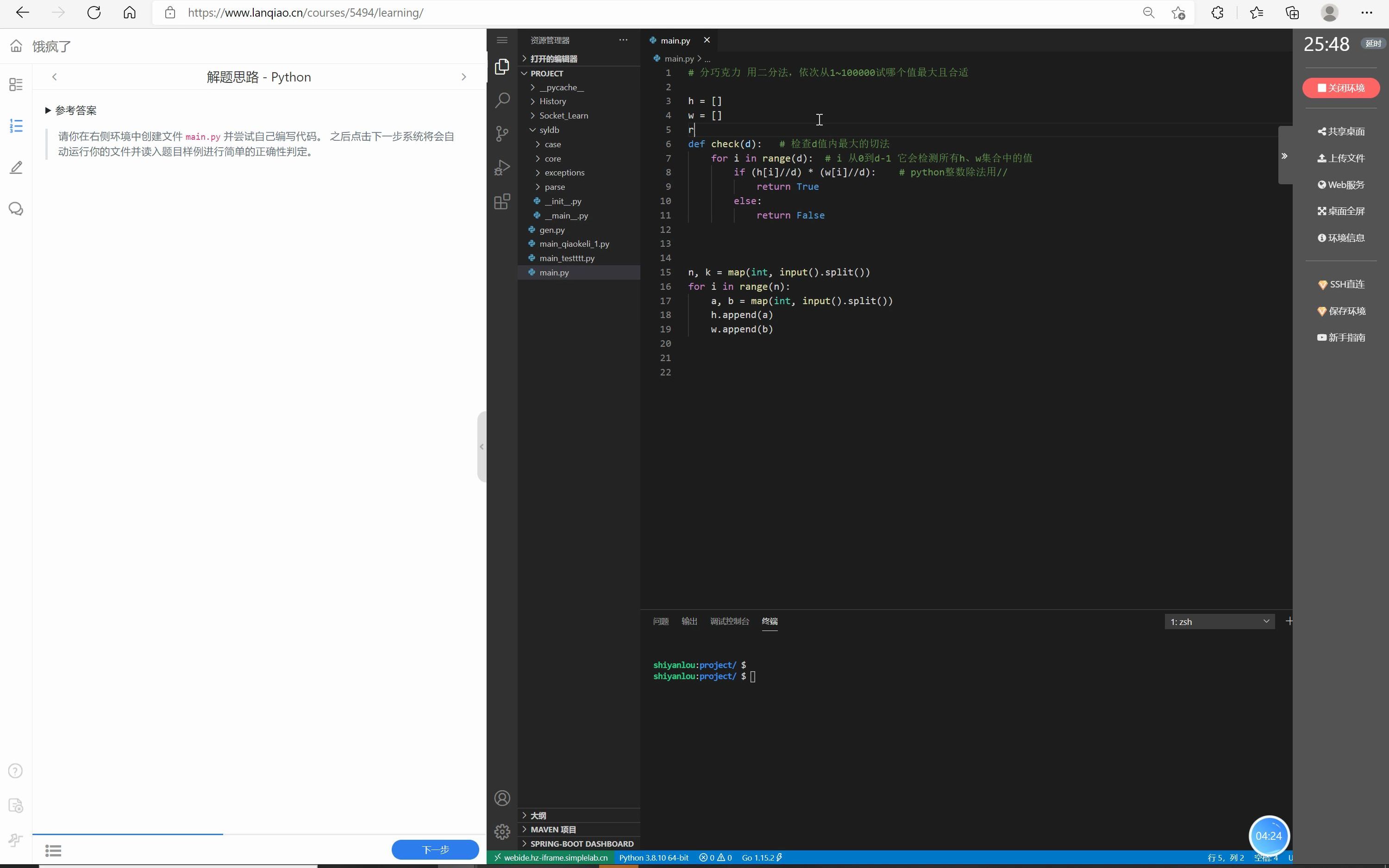The width and height of the screenshot is (1389, 868).
Task: Open the 1: zsh terminal dropdown
Action: coord(1219,622)
